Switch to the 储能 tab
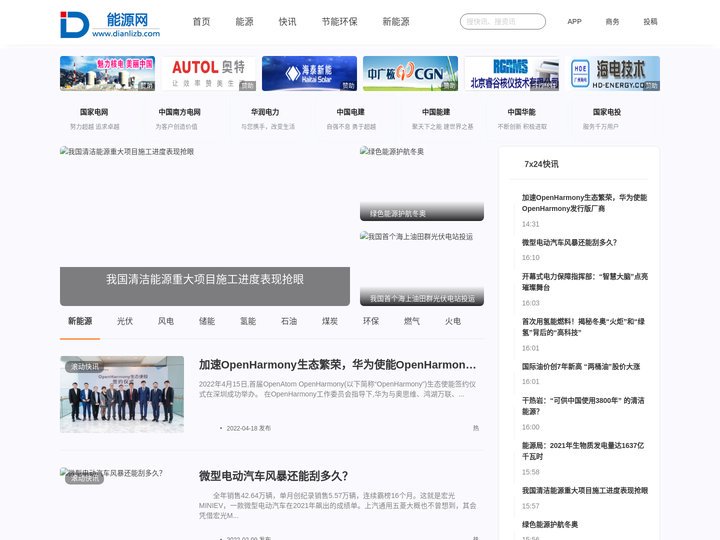 [x=207, y=321]
